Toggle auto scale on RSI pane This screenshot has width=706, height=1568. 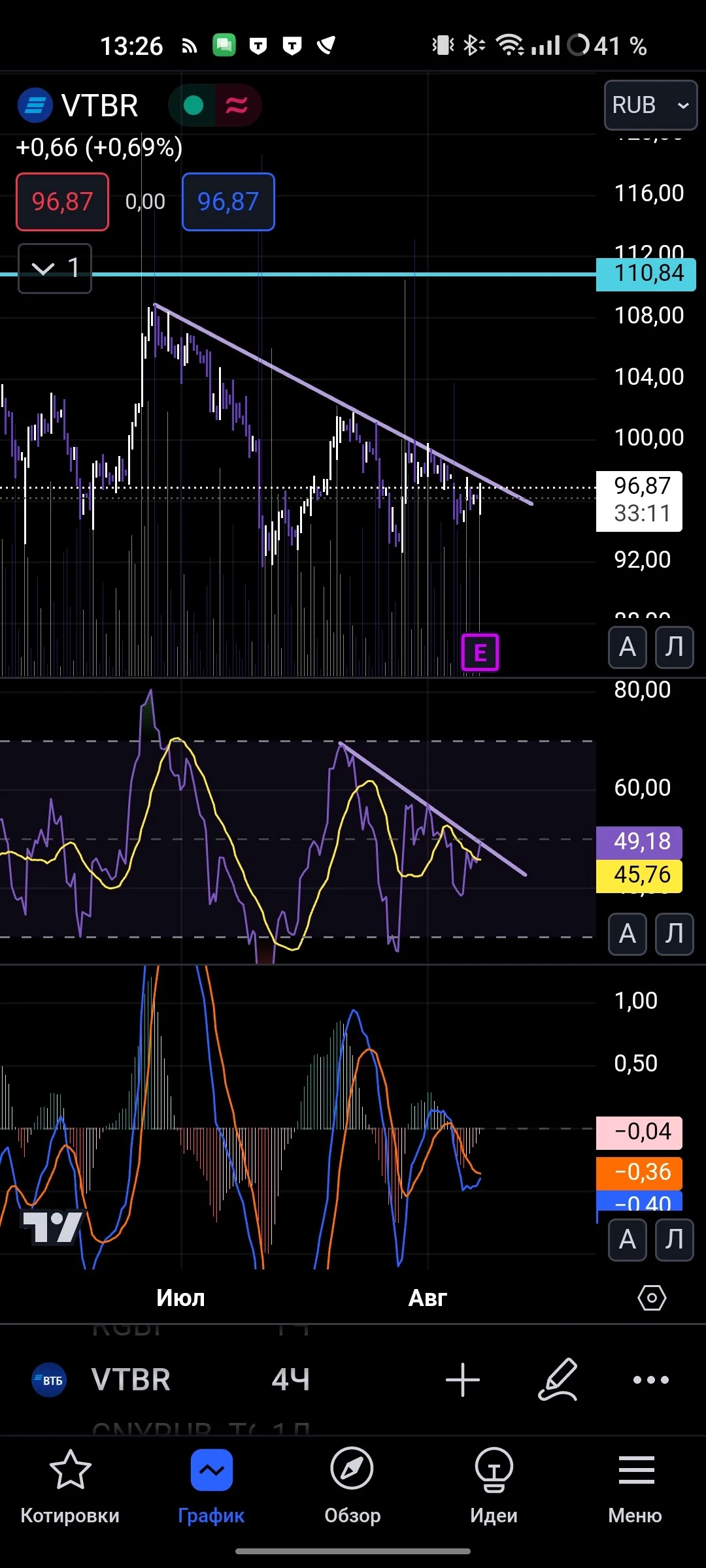(628, 934)
